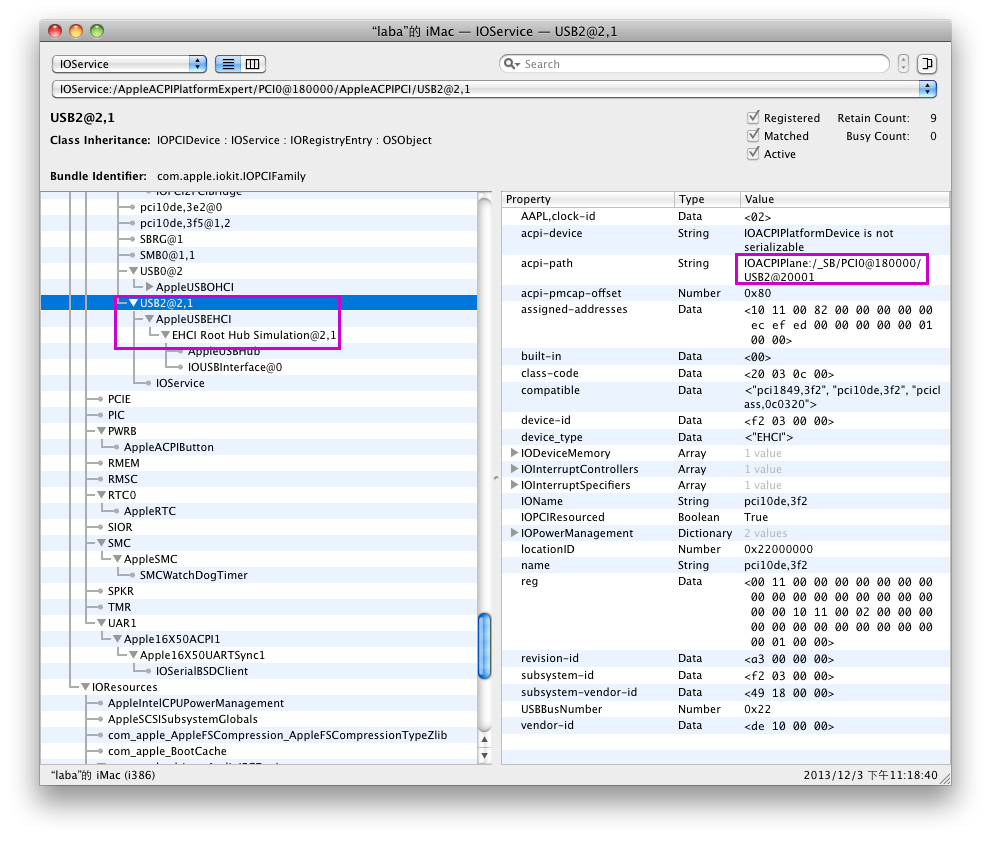Select the vendor-id property row

pyautogui.click(x=726, y=725)
